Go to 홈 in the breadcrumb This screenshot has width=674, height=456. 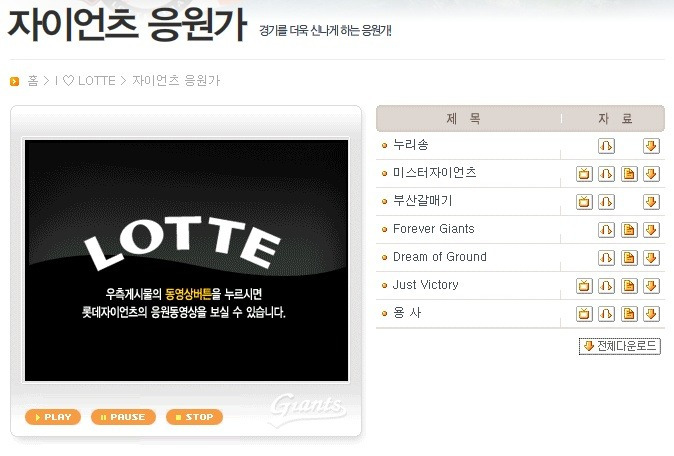[x=33, y=81]
